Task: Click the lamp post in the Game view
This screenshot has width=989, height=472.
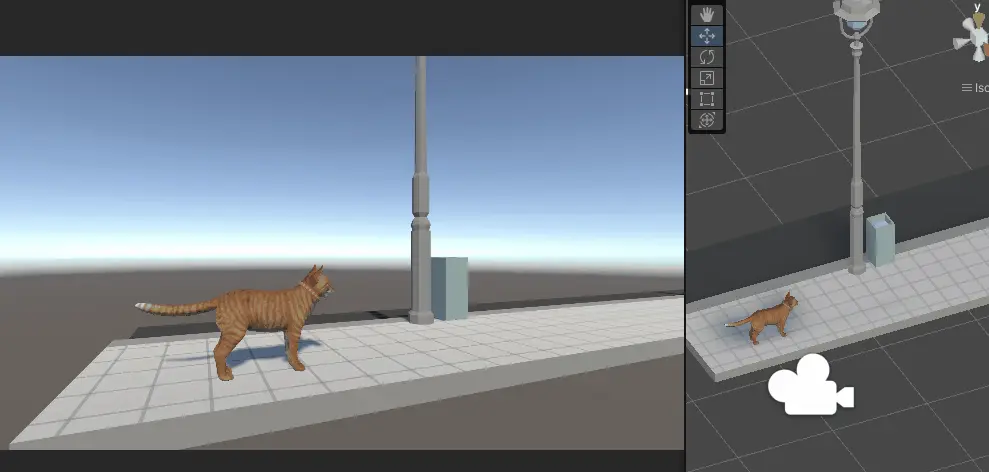Action: 421,189
